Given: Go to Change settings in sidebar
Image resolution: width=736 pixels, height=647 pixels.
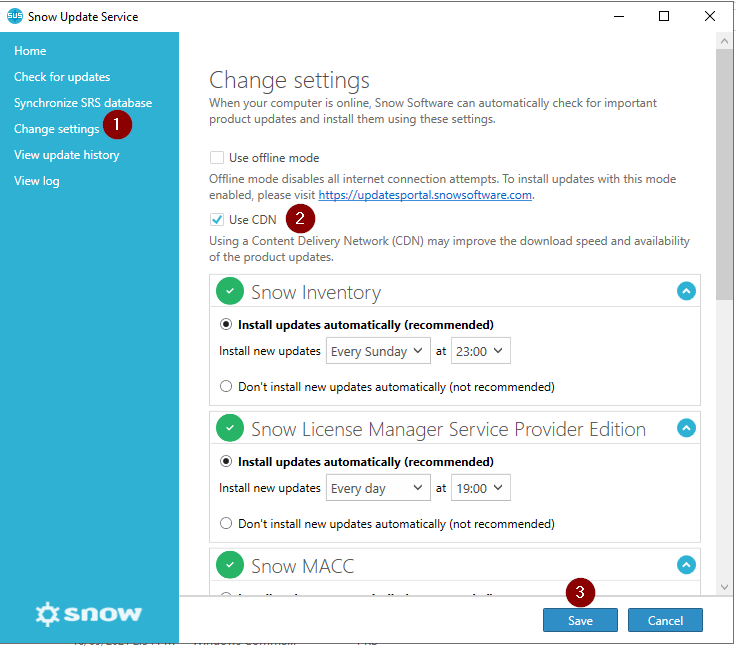Looking at the screenshot, I should point(56,129).
